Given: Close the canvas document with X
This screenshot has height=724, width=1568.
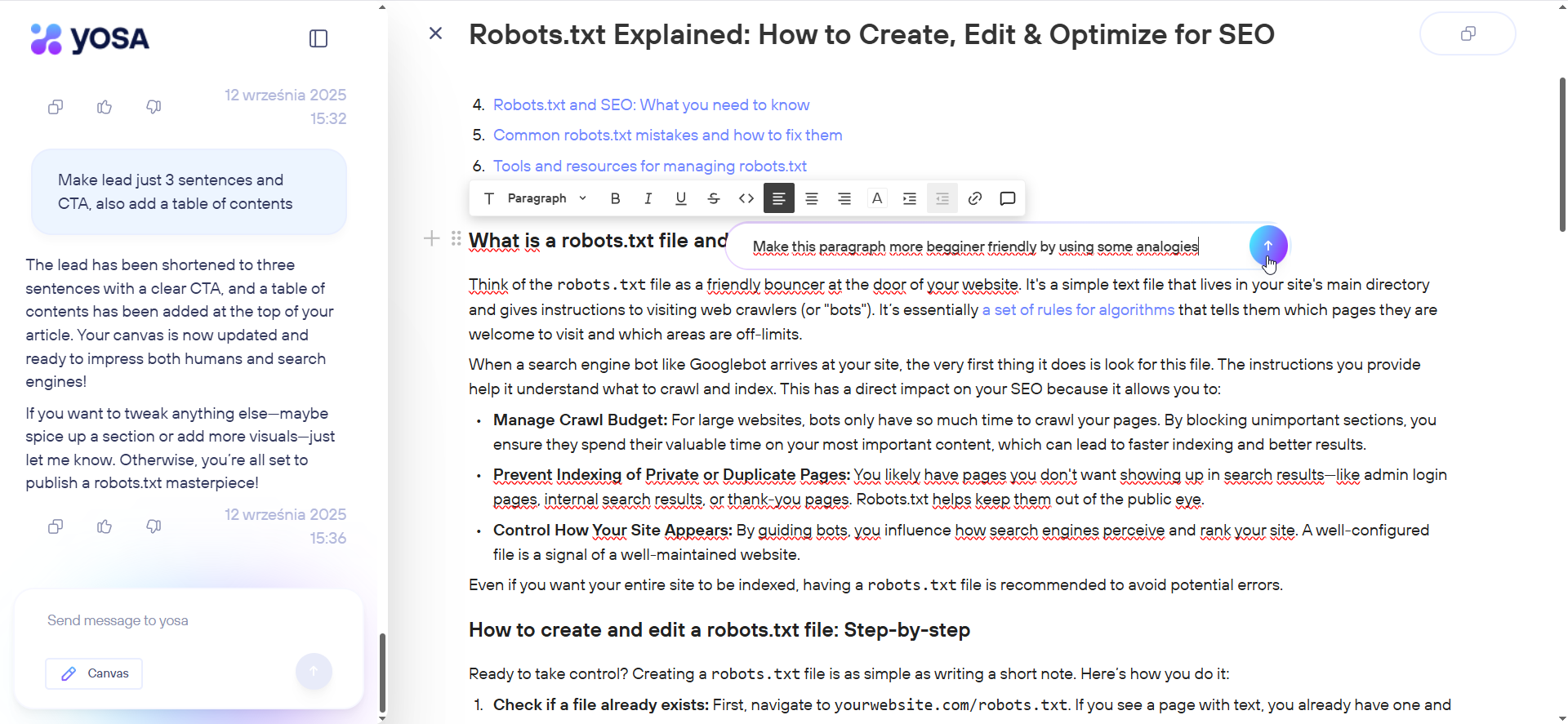Looking at the screenshot, I should click(x=436, y=33).
